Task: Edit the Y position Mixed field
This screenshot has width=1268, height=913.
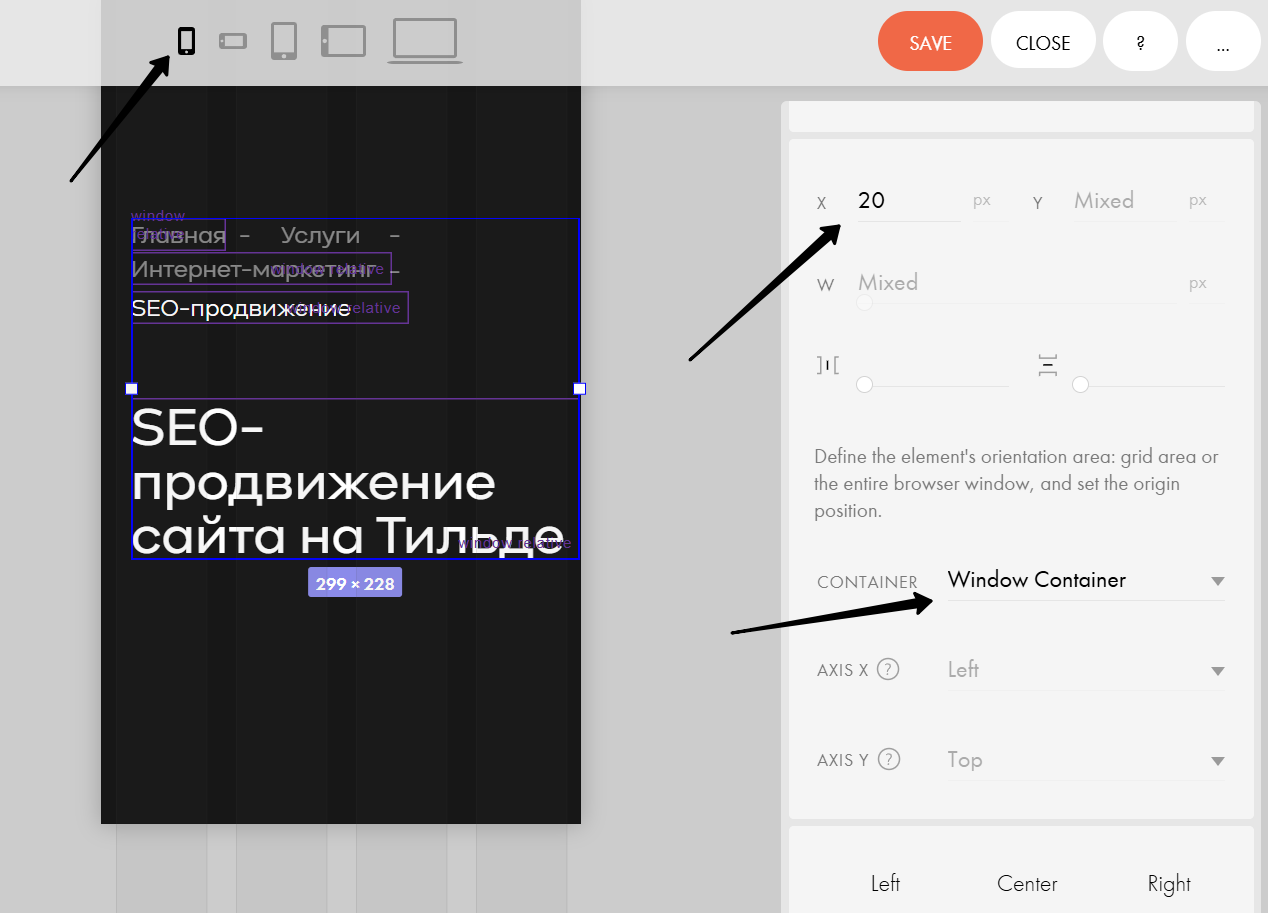Action: click(1124, 200)
